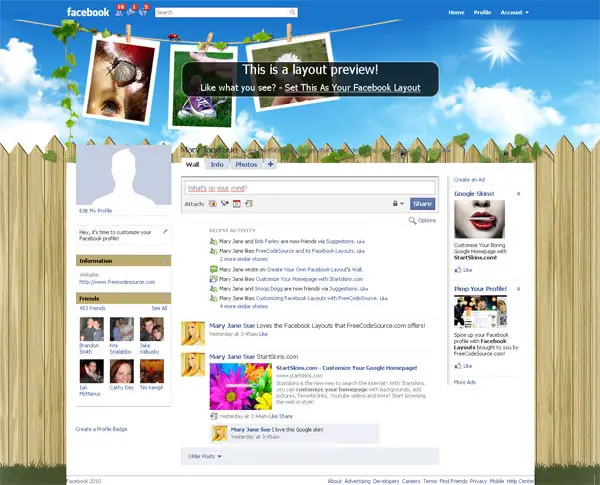The width and height of the screenshot is (600, 485).
Task: Click the Options magnifier link
Action: coord(422,220)
